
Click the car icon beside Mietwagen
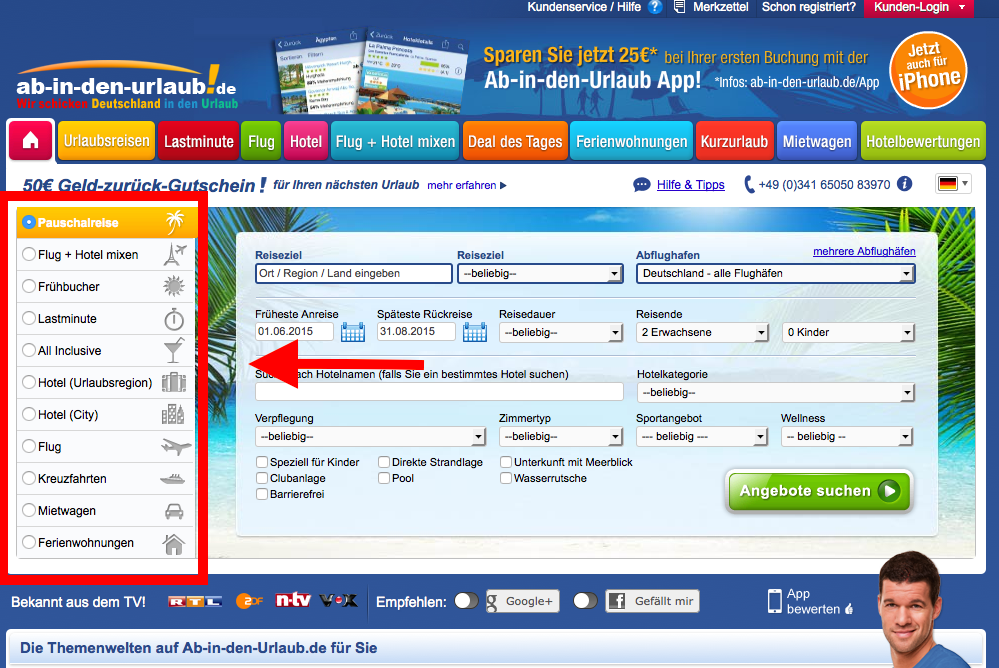click(174, 511)
